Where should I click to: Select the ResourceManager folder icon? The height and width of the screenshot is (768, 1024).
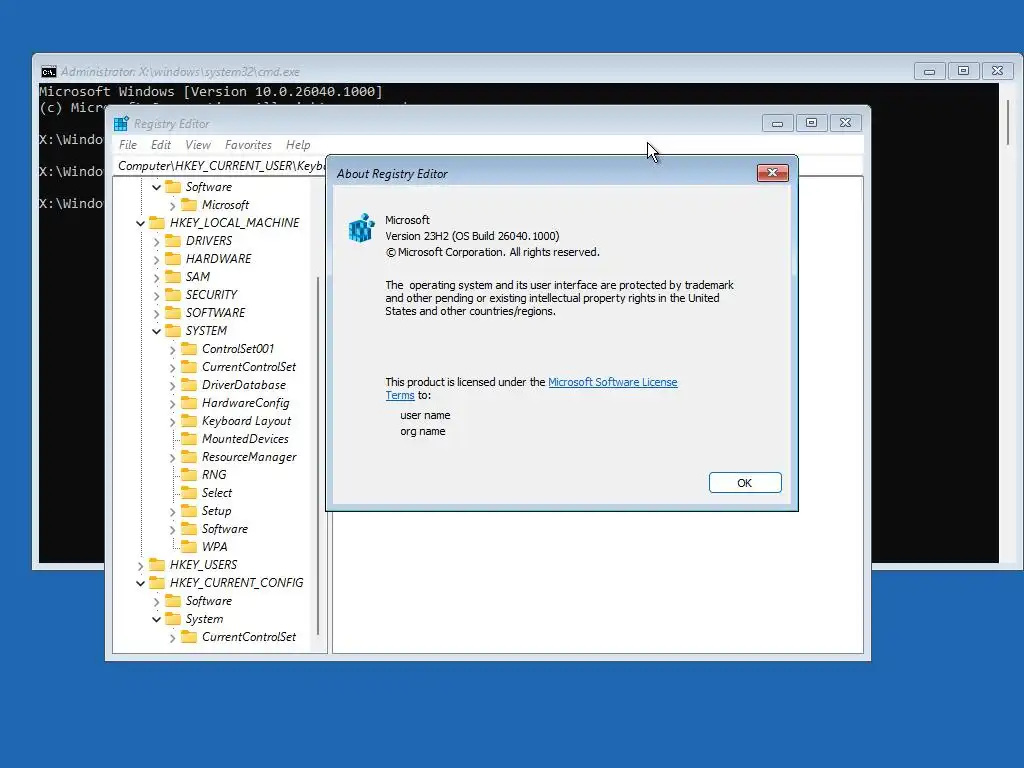(189, 456)
